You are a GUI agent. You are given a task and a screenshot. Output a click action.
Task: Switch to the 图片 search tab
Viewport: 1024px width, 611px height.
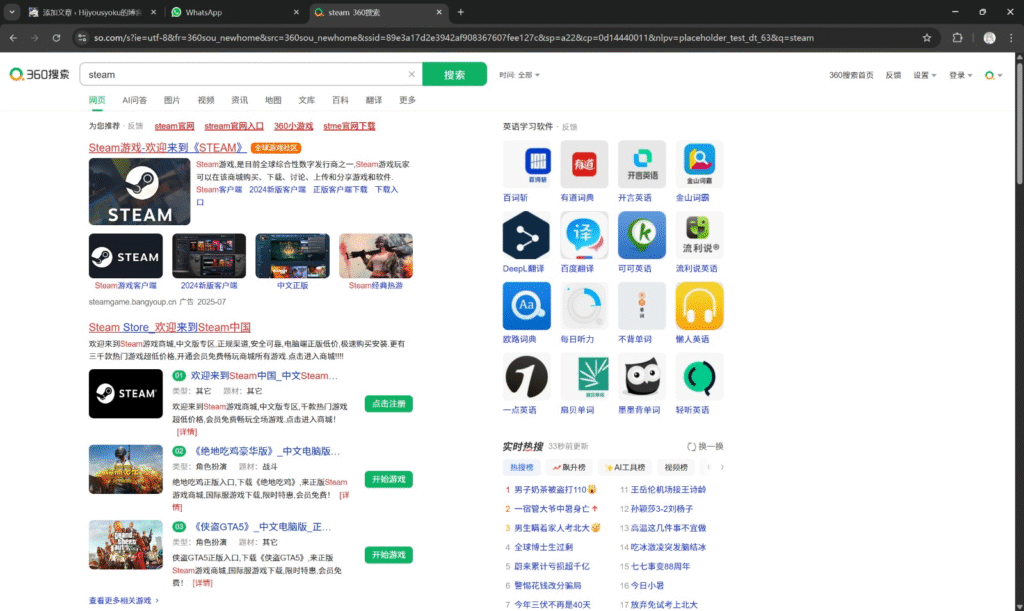click(x=172, y=100)
